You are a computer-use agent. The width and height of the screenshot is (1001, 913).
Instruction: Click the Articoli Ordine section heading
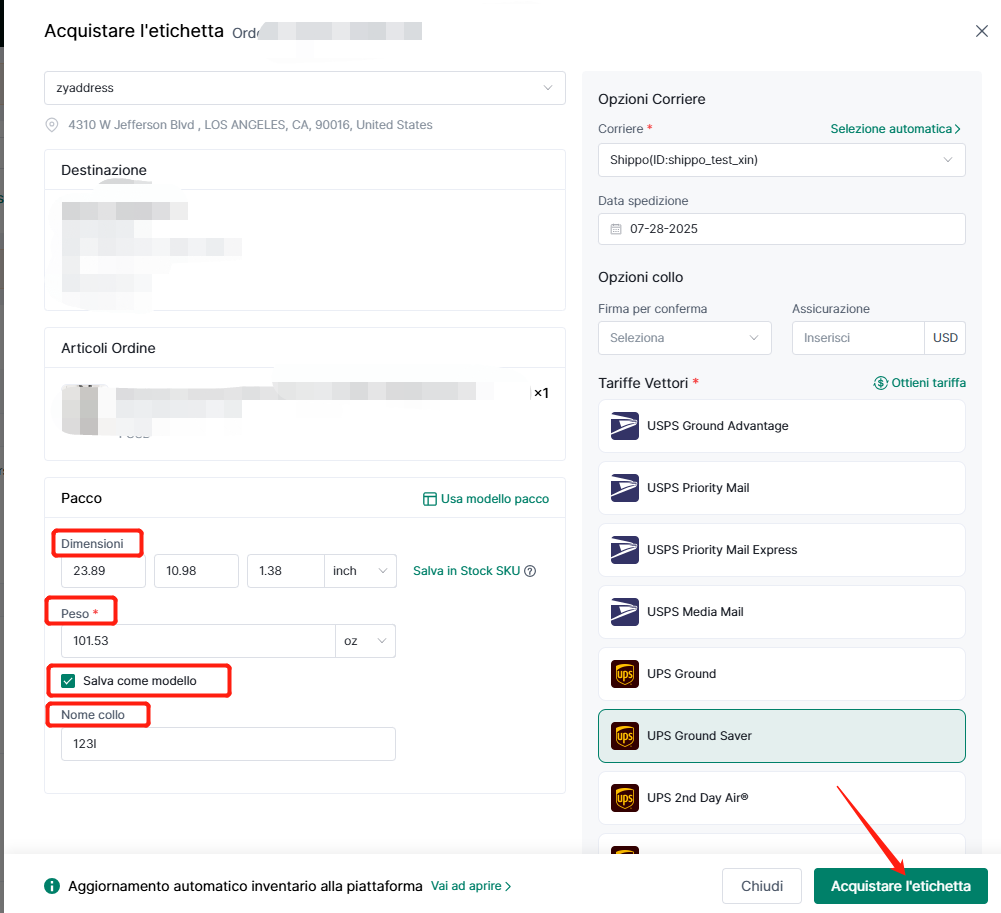[108, 348]
